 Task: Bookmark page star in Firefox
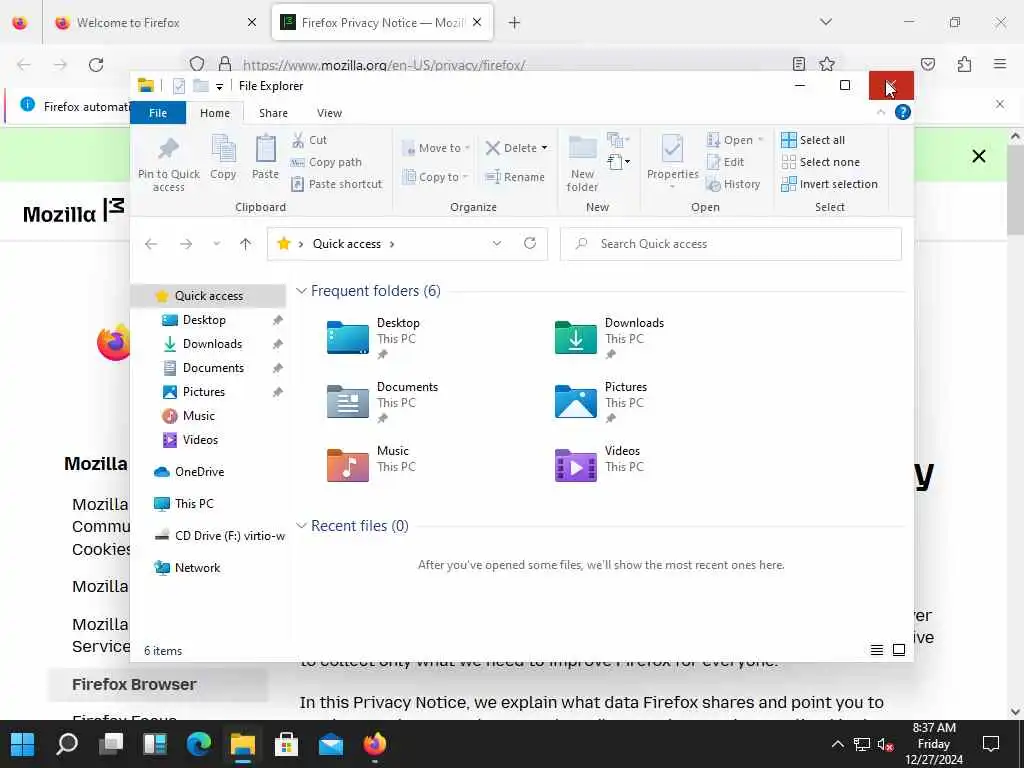click(x=827, y=64)
